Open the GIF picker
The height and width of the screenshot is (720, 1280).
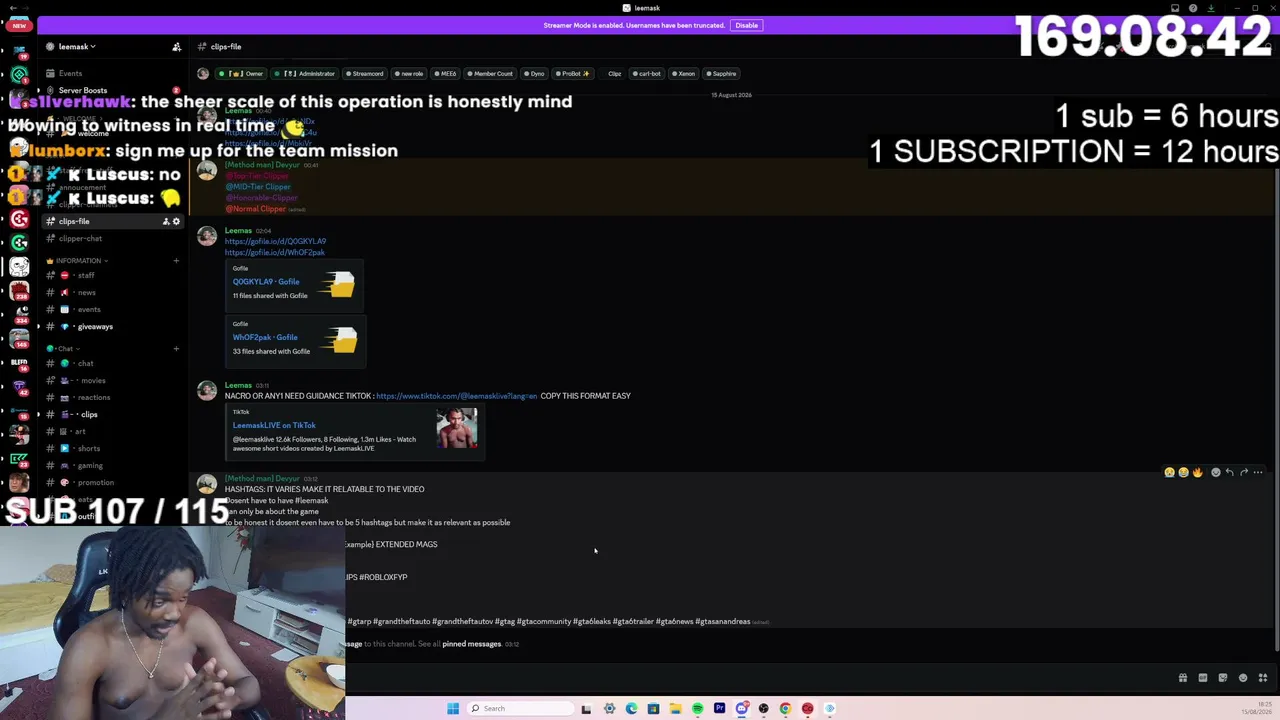1203,678
